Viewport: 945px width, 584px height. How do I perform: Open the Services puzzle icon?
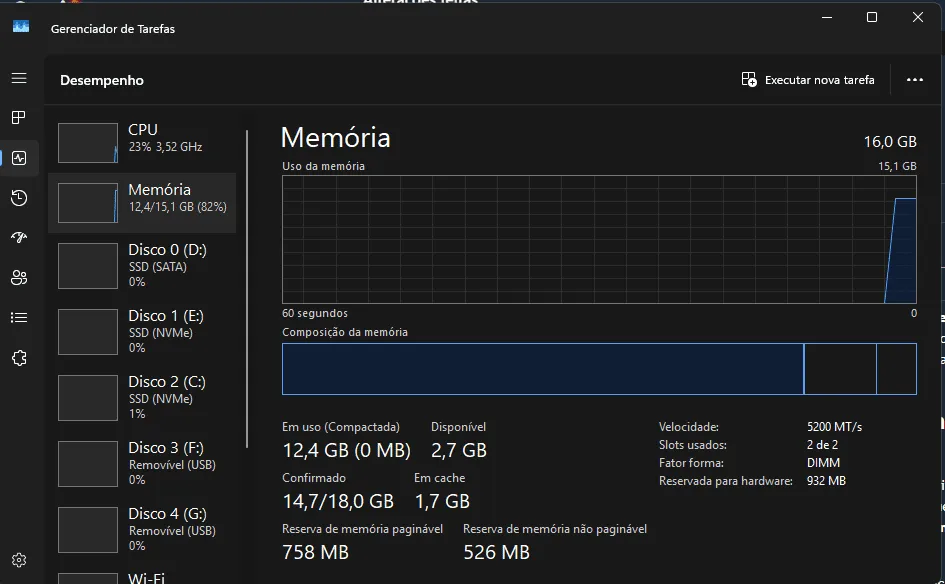pos(19,358)
